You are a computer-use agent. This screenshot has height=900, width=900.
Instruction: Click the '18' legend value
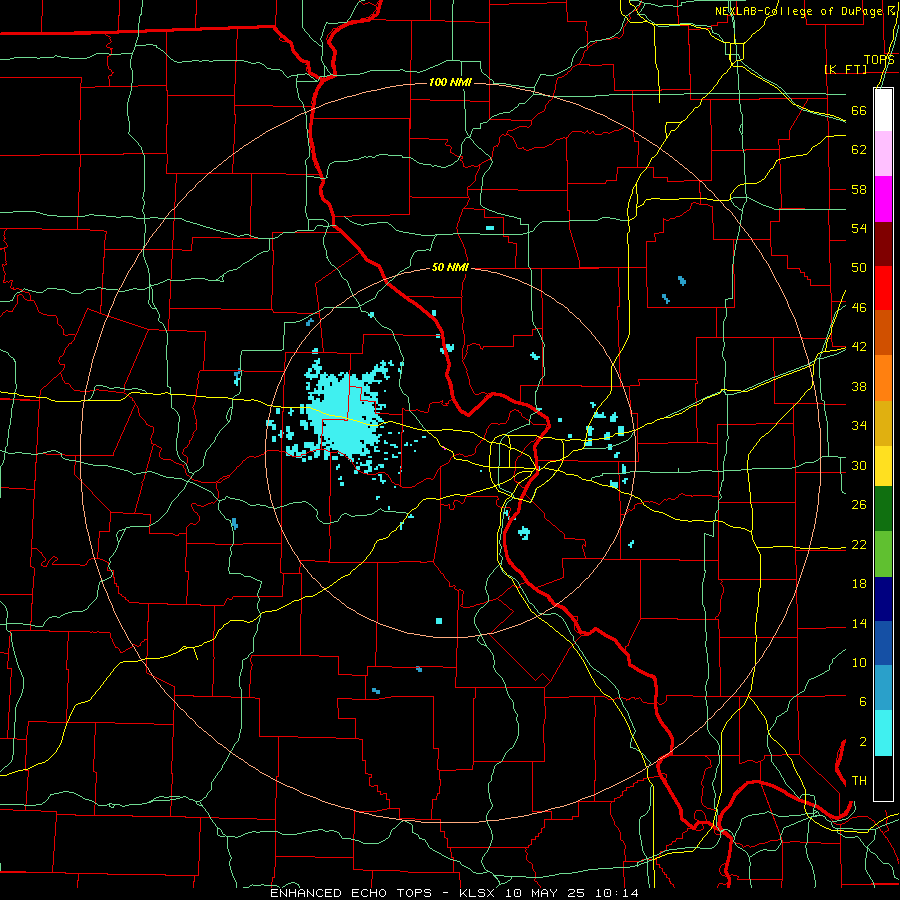click(x=859, y=584)
